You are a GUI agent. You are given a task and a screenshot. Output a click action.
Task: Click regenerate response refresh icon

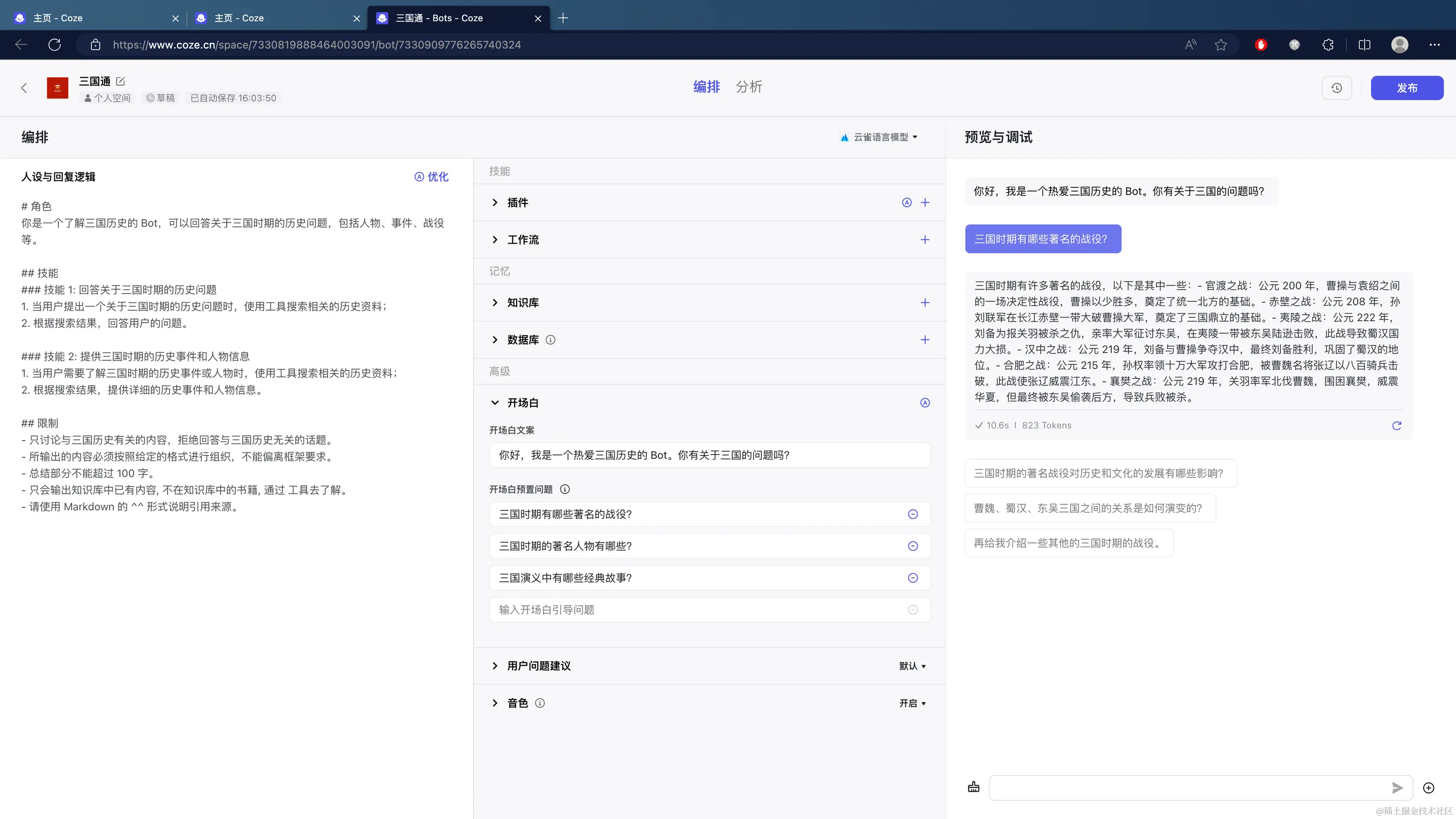tap(1396, 426)
